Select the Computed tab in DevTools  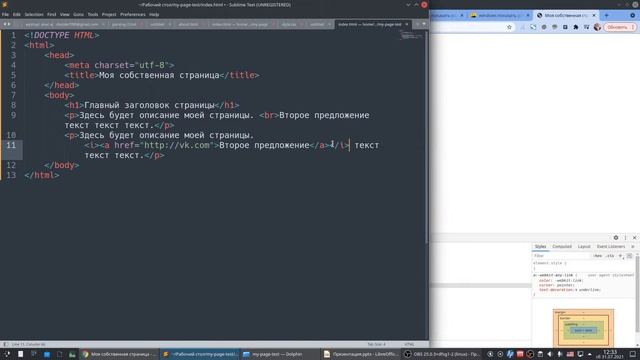coord(562,247)
